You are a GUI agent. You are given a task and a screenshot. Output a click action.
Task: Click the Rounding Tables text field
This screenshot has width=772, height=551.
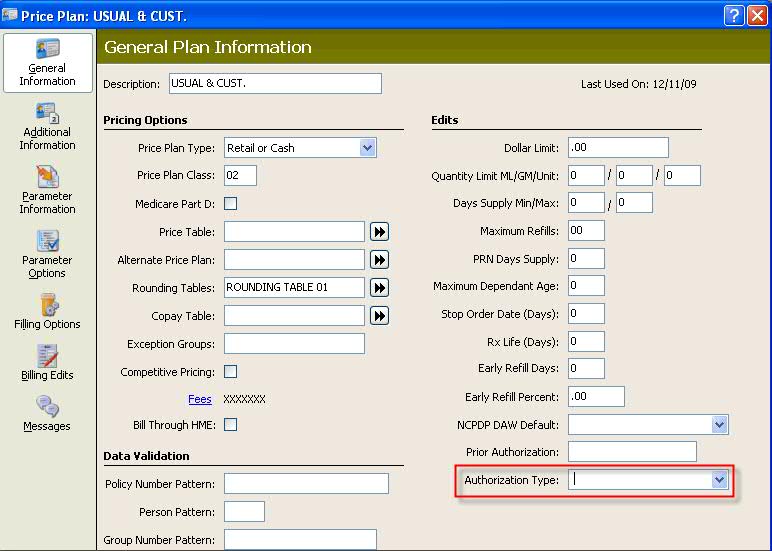[x=294, y=288]
